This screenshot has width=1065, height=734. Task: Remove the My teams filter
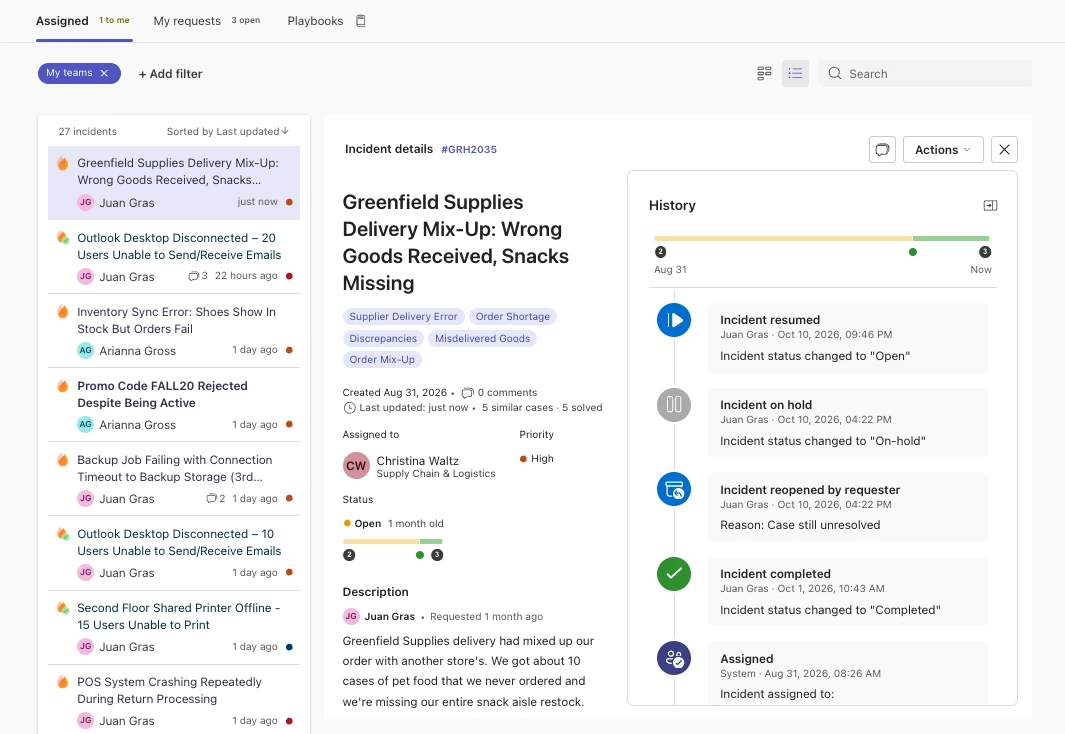104,73
